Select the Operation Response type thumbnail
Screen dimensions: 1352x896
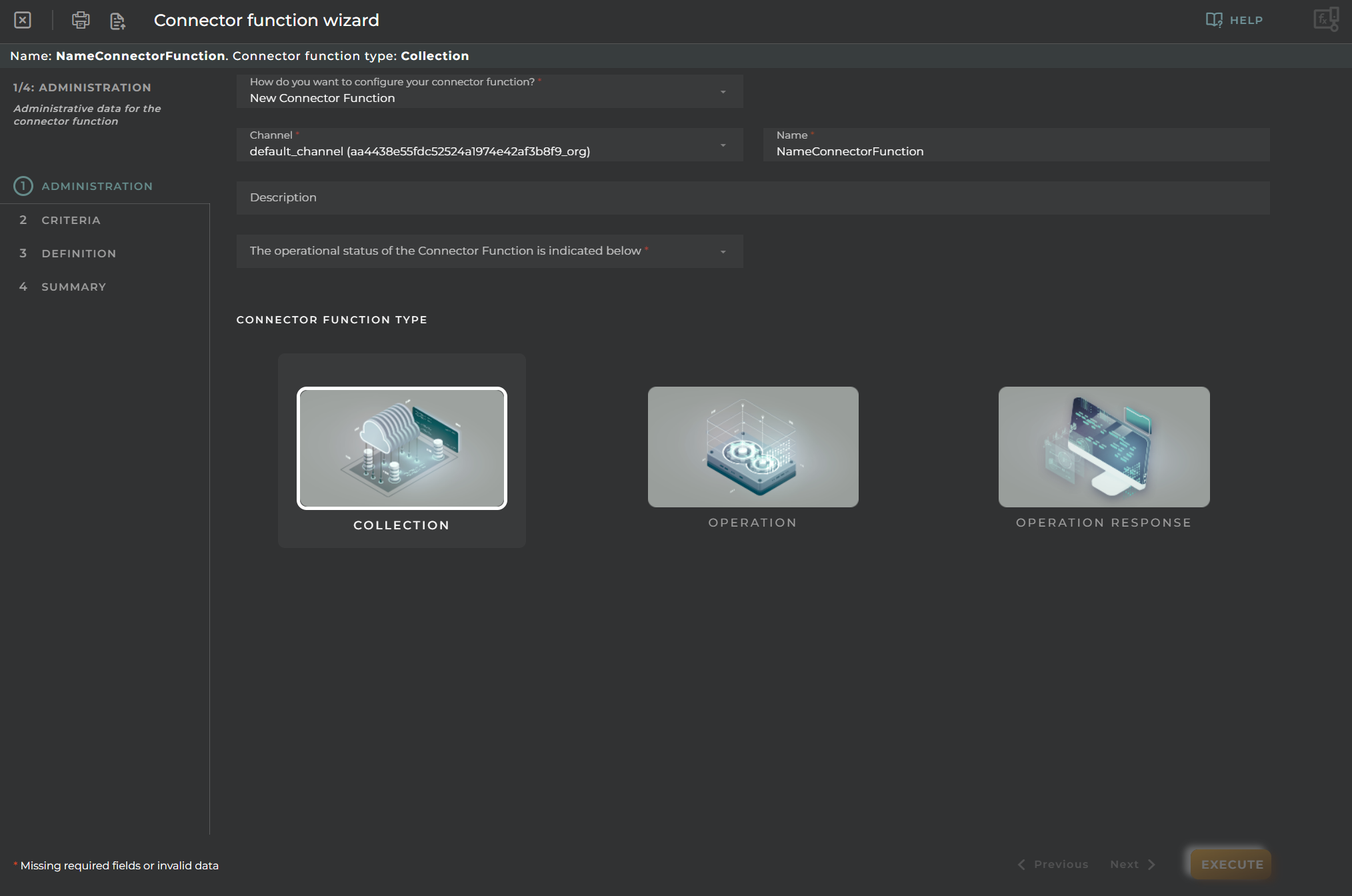tap(1104, 447)
